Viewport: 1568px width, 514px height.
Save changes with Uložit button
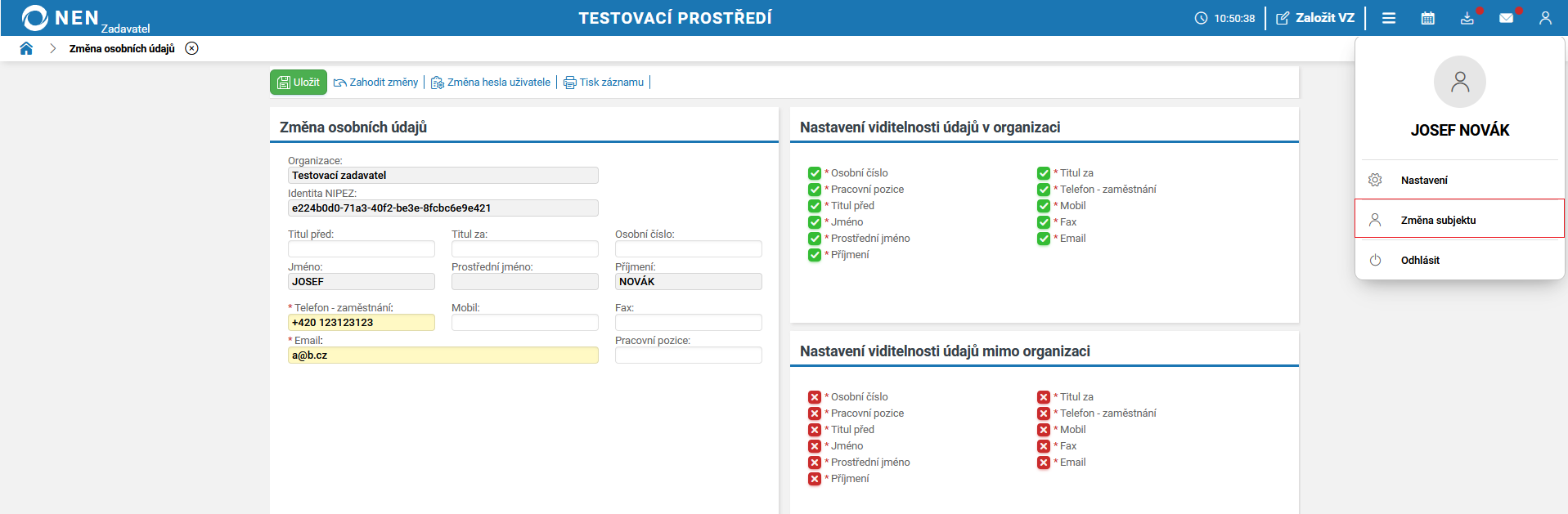coord(299,83)
